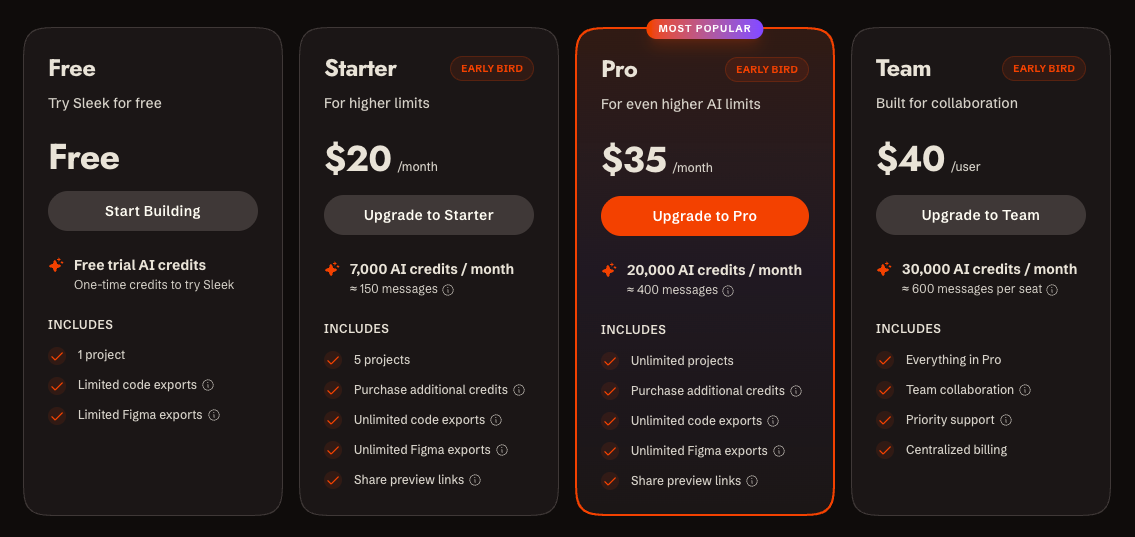Click checkmark beside Centralized billing
1135x537 pixels.
pyautogui.click(x=885, y=450)
